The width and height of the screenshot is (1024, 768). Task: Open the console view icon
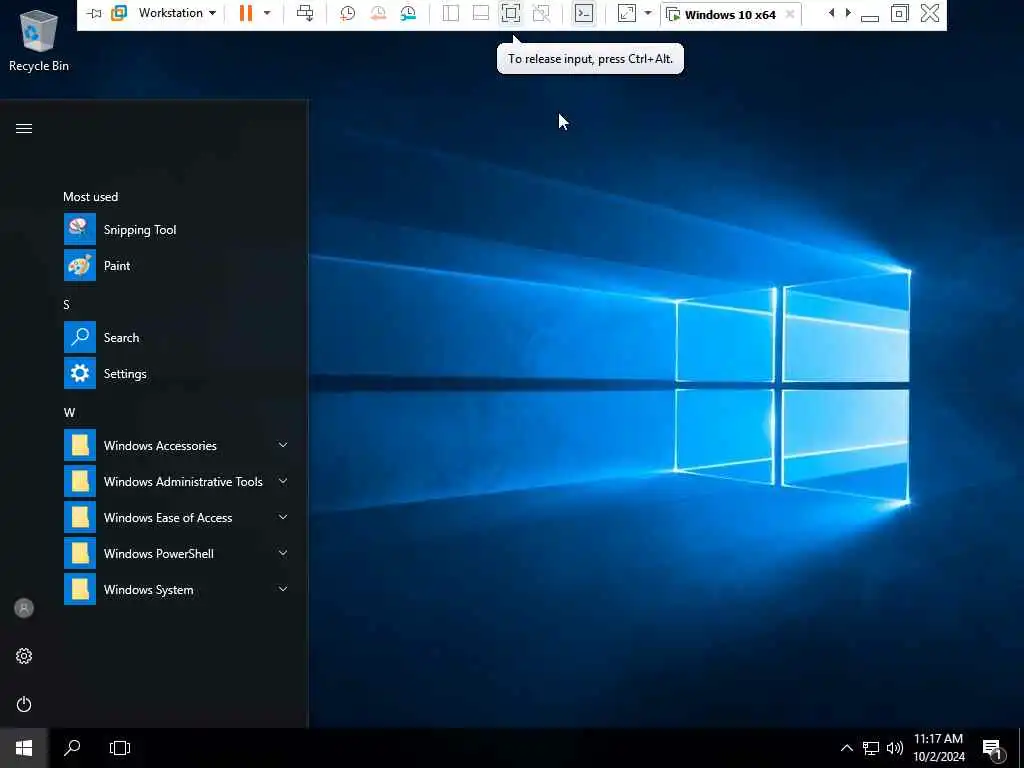[x=584, y=13]
